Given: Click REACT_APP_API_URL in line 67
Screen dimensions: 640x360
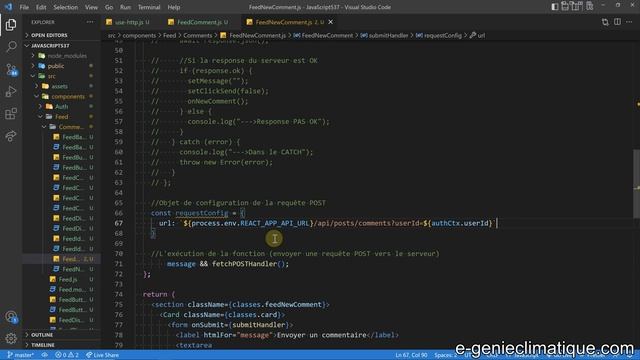Looking at the screenshot, I should pyautogui.click(x=275, y=223).
